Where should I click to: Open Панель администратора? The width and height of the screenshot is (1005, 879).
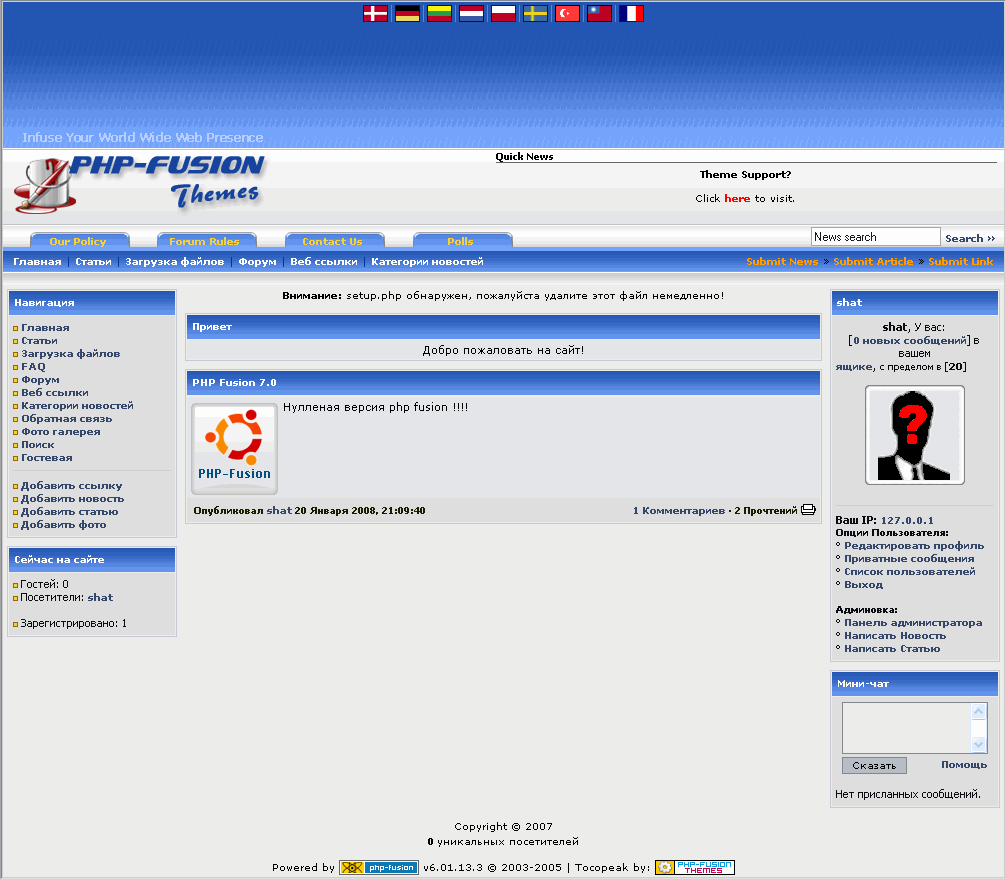(x=913, y=623)
